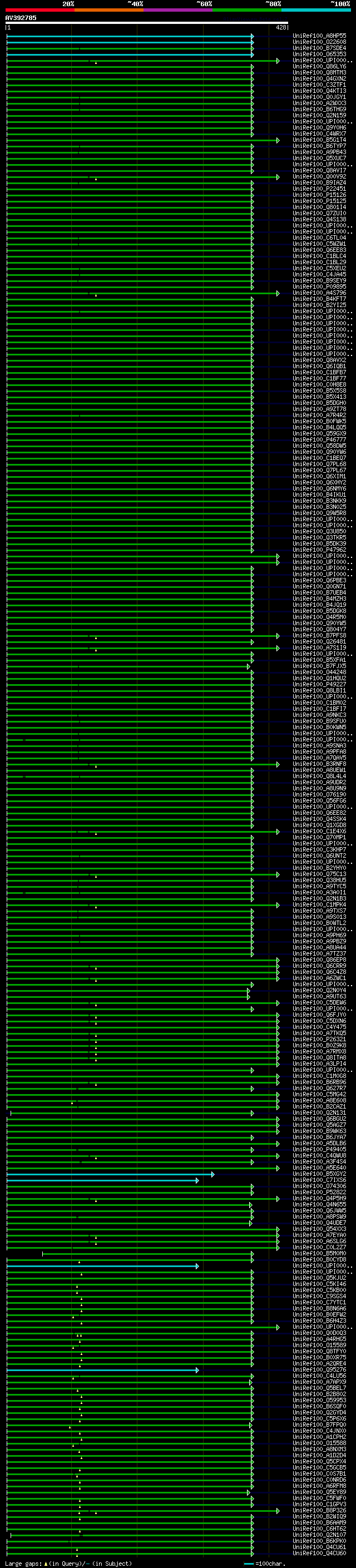Select hit label UniRef100_Q4CU61
This screenshot has width=356, height=1568.
coord(319,1547)
